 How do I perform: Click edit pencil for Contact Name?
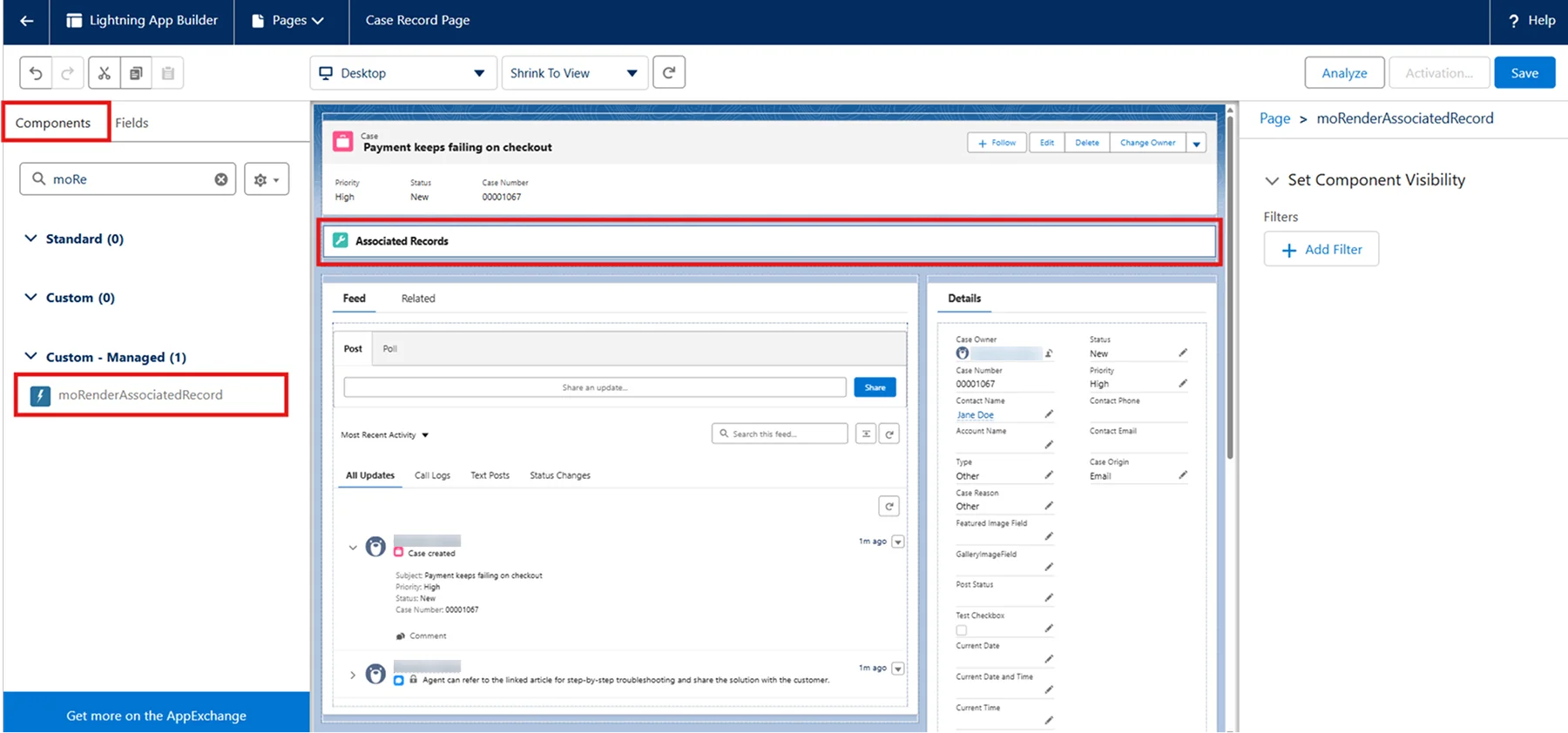click(1049, 414)
